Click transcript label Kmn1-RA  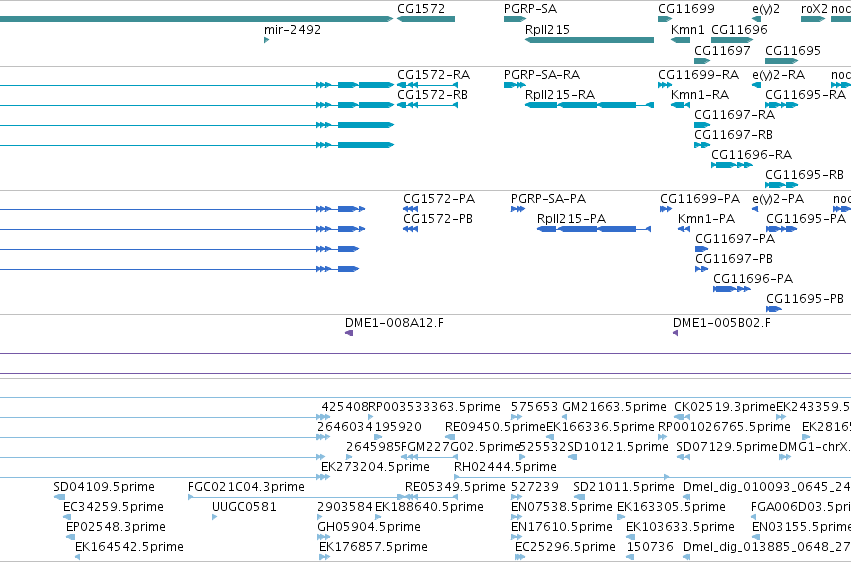click(700, 95)
